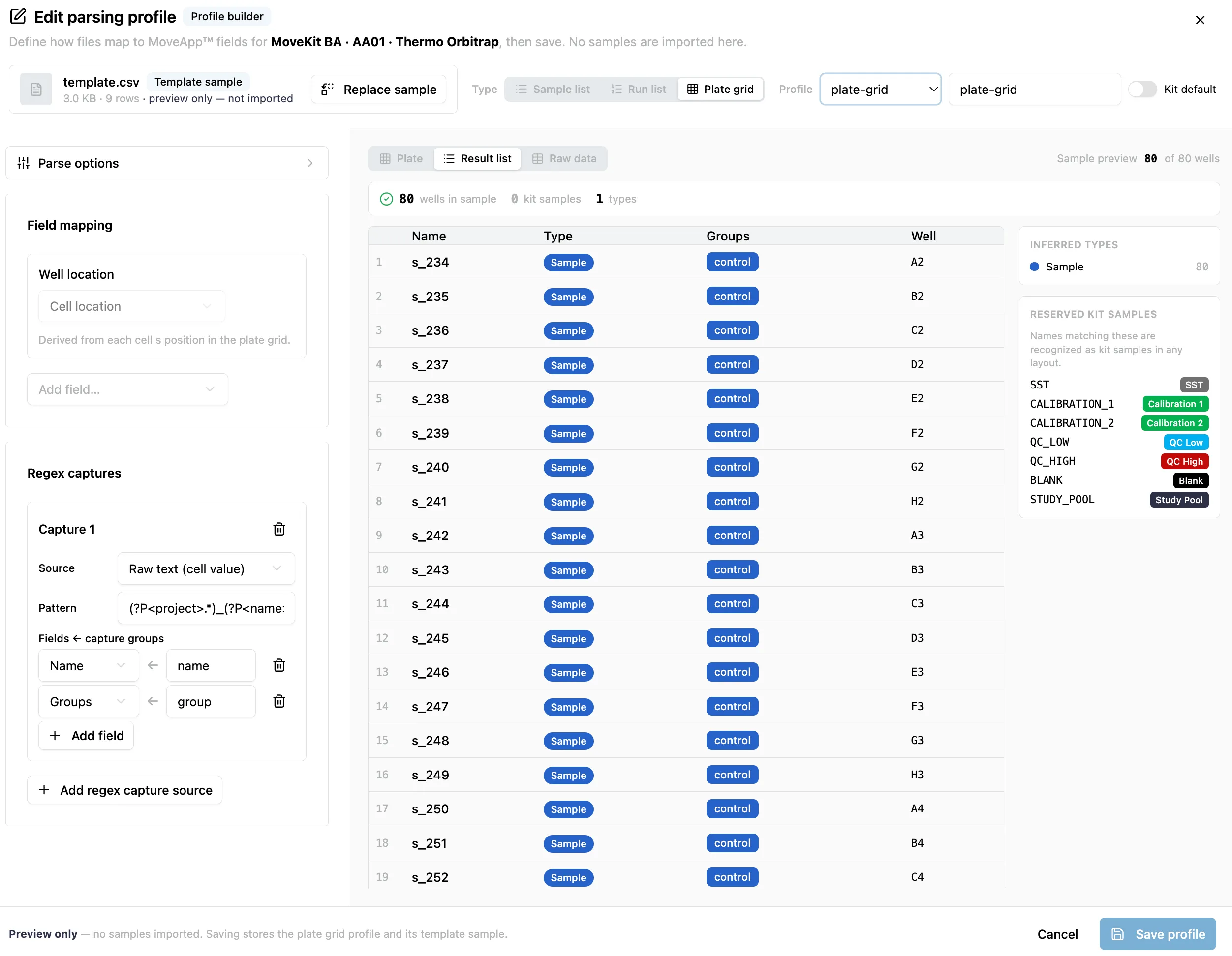
Task: Click the Replace sample button
Action: tap(378, 89)
